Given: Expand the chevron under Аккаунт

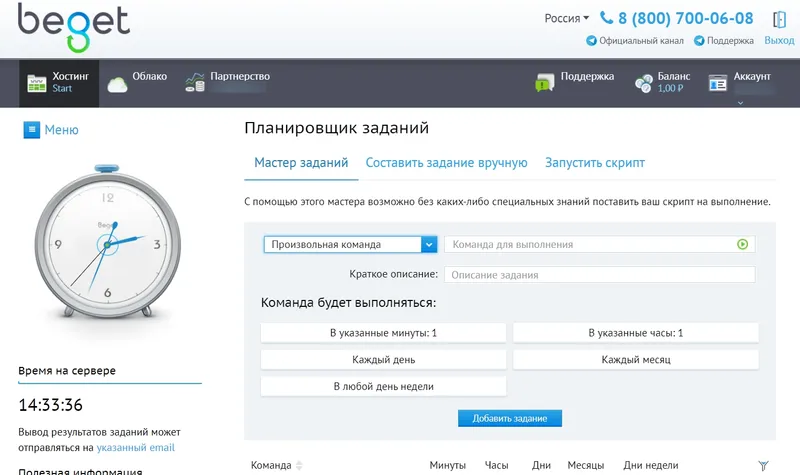Looking at the screenshot, I should [x=740, y=103].
